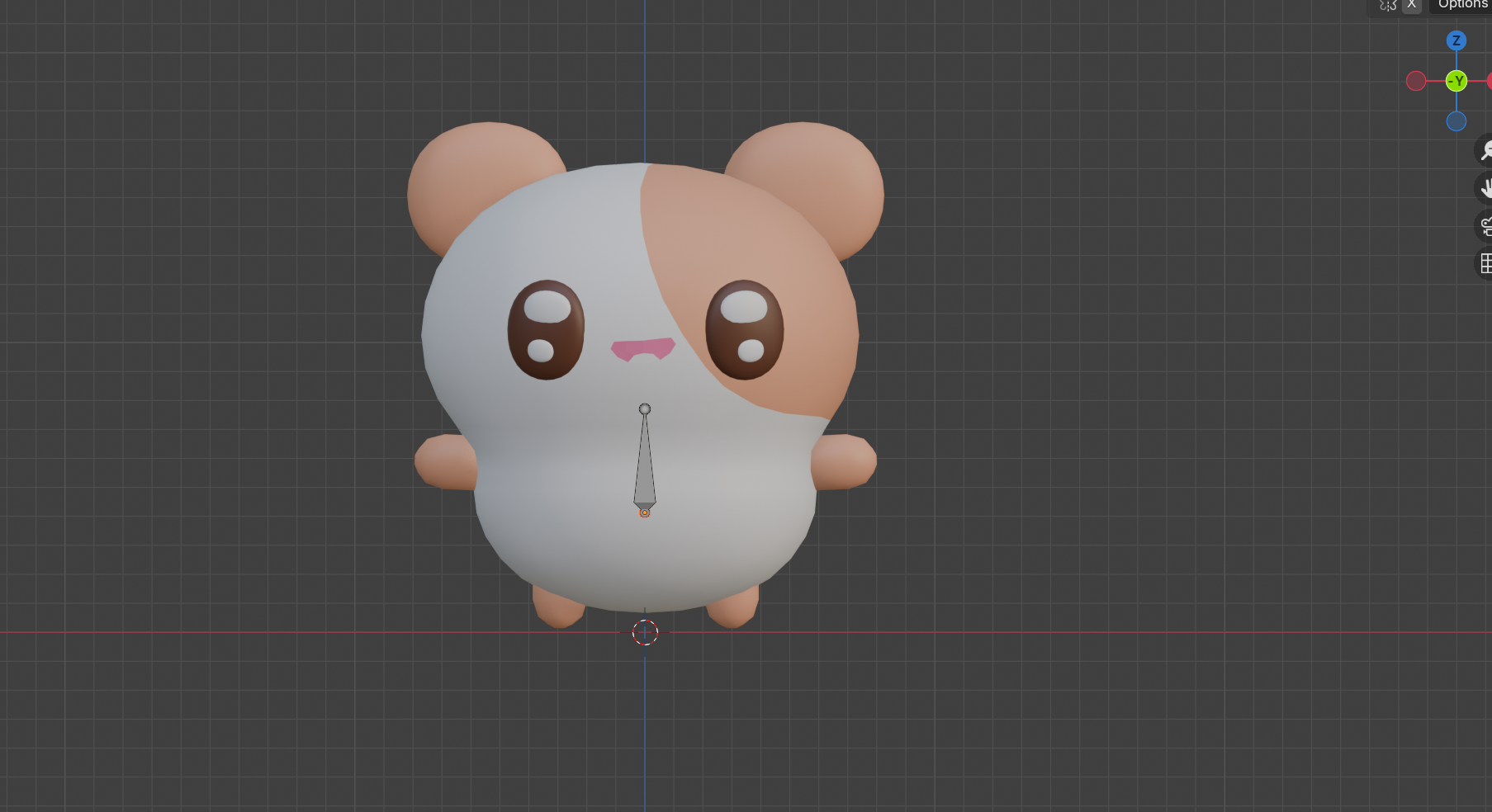This screenshot has width=1492, height=812.
Task: Click the zoom view magnifier icon
Action: (x=1485, y=150)
